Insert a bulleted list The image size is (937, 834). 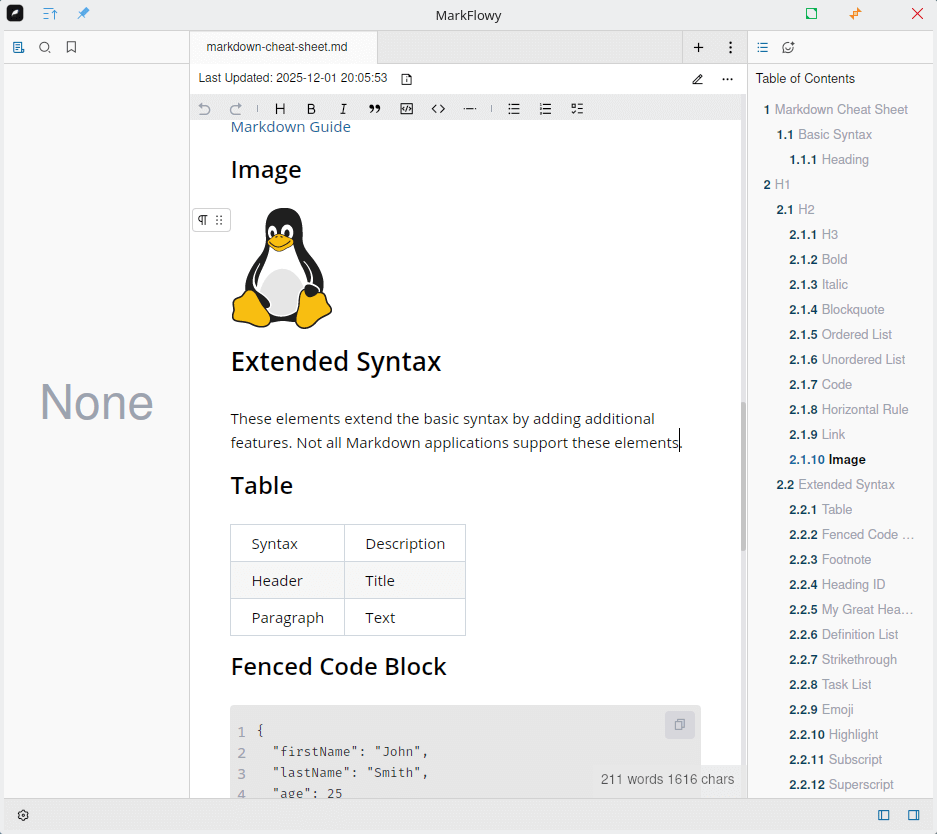click(514, 109)
